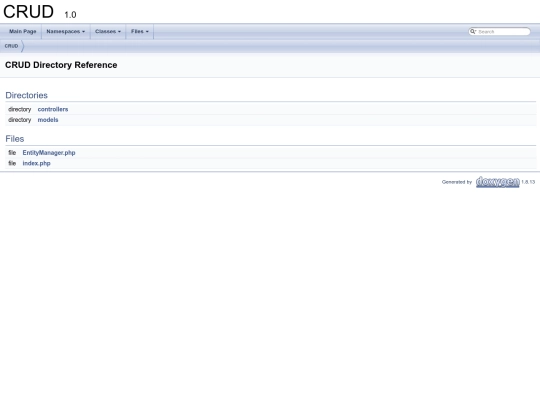540x405 pixels.
Task: Click the doxygen logo in footer
Action: [498, 182]
